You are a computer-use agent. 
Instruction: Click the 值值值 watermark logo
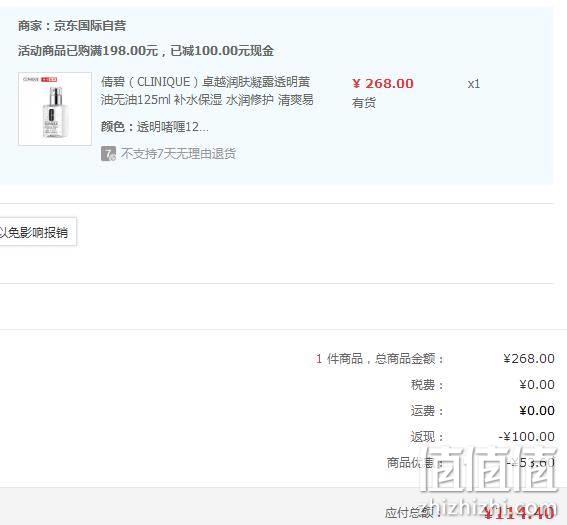[x=489, y=470]
